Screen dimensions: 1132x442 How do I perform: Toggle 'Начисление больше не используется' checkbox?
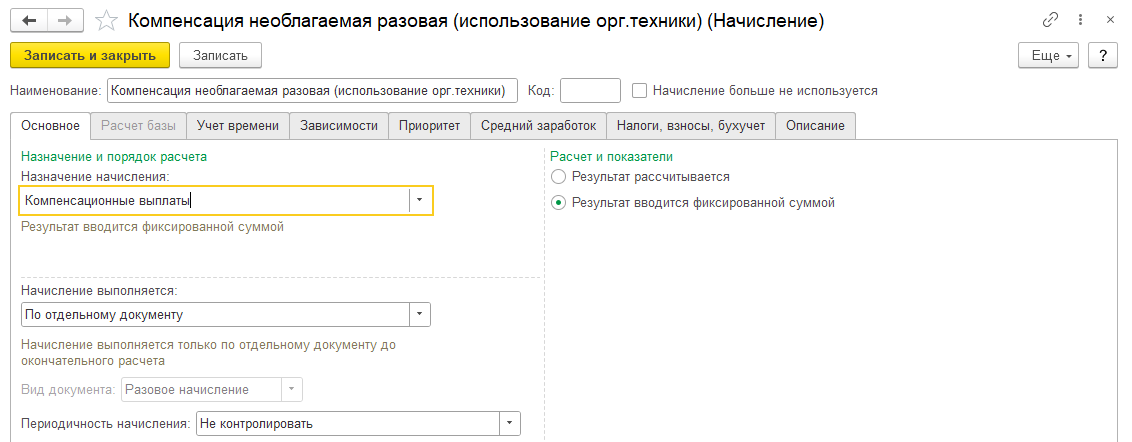[x=638, y=91]
